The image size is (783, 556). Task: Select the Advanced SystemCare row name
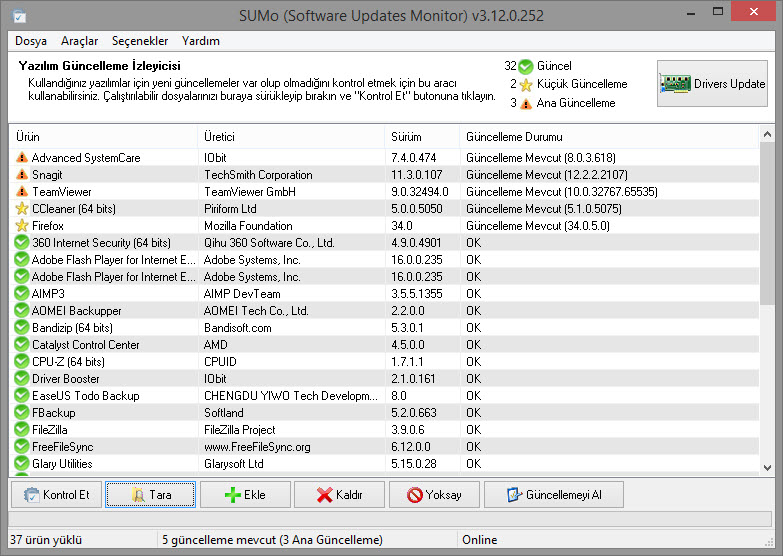pos(86,158)
